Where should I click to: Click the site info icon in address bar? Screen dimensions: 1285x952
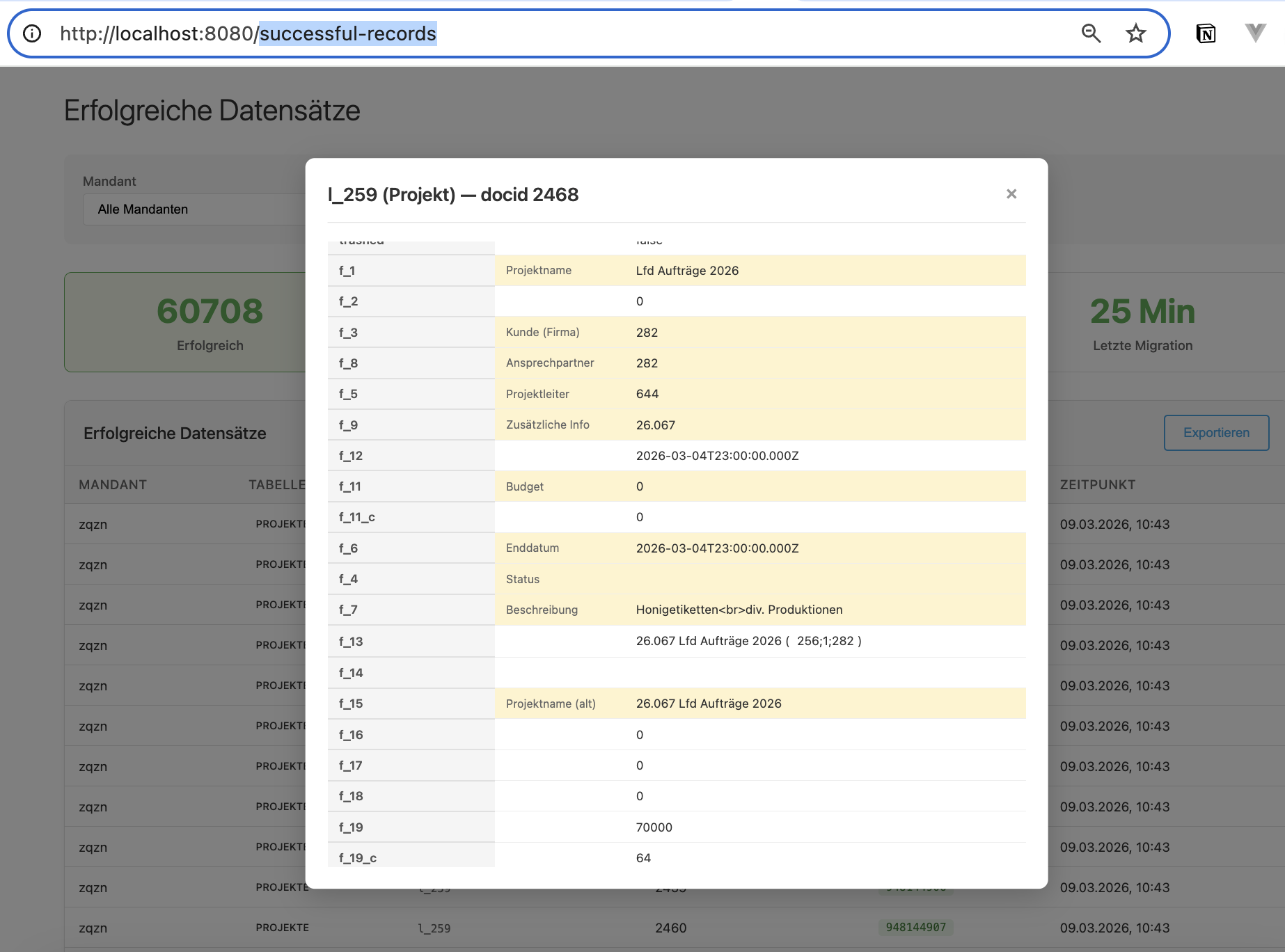click(32, 33)
